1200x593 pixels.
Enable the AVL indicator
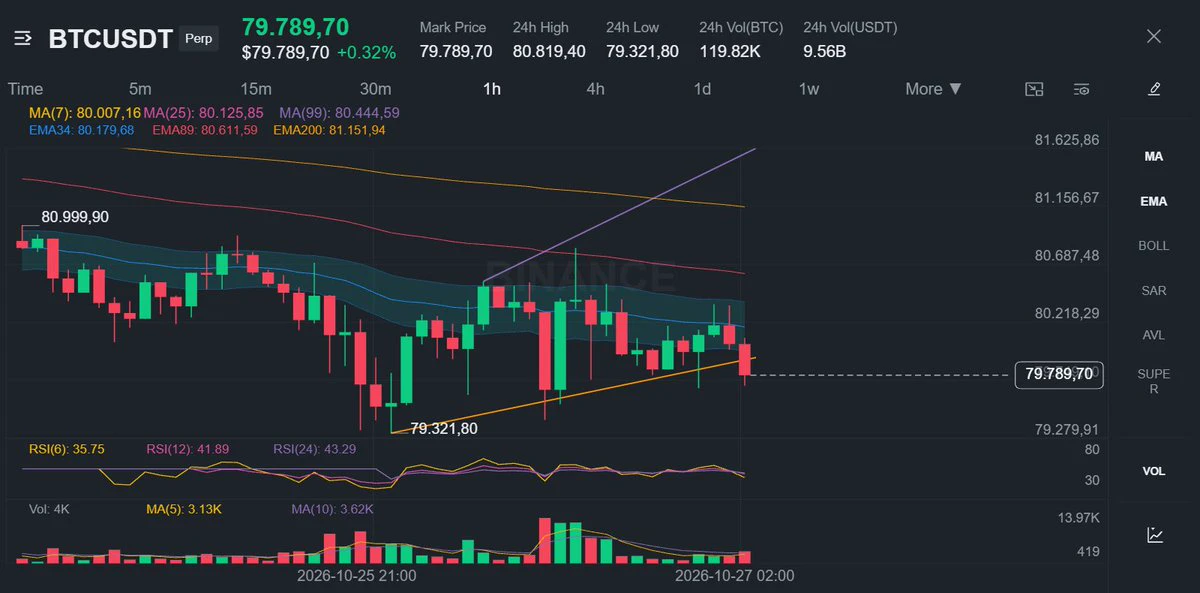[x=1154, y=335]
